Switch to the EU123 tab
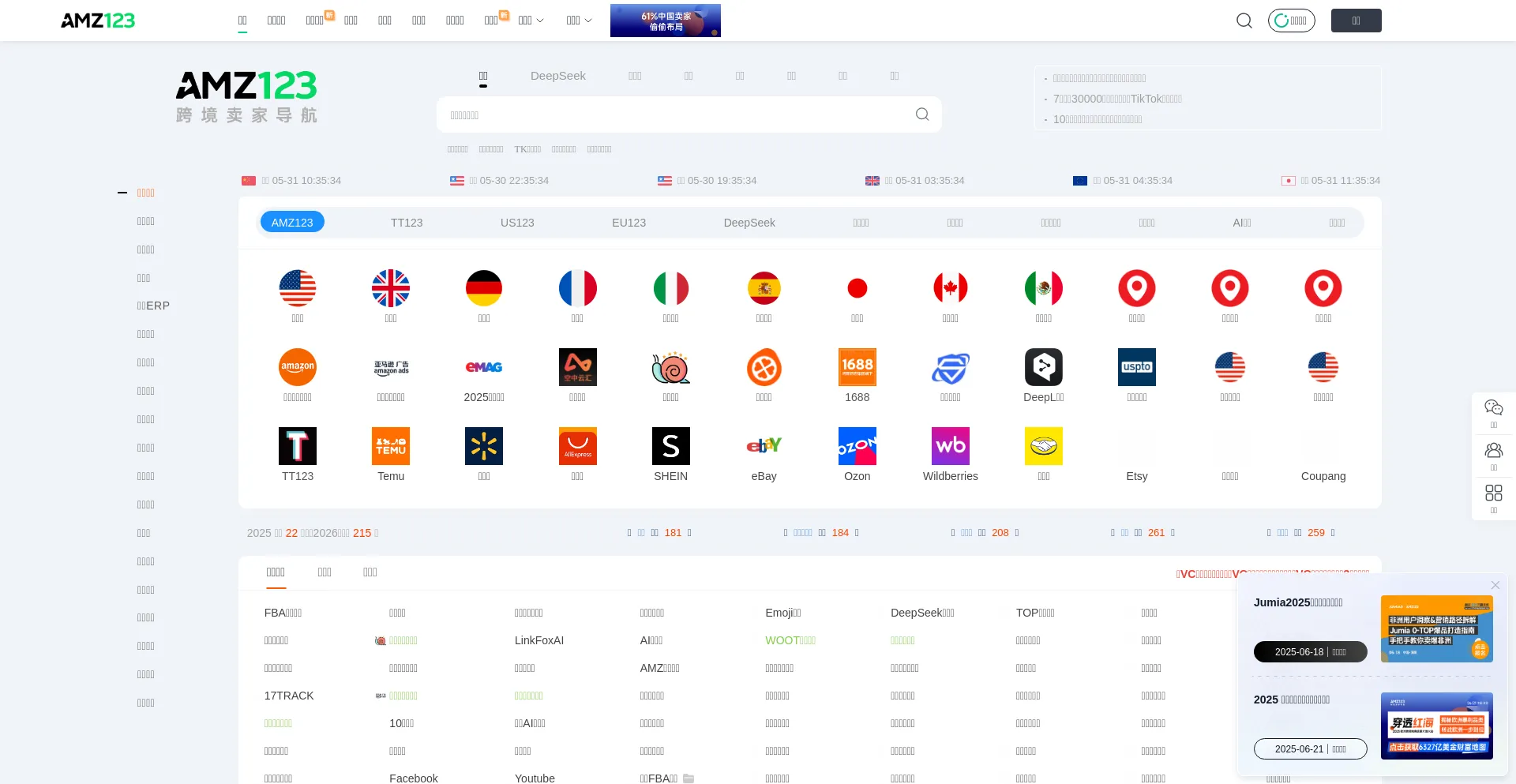 [x=629, y=223]
